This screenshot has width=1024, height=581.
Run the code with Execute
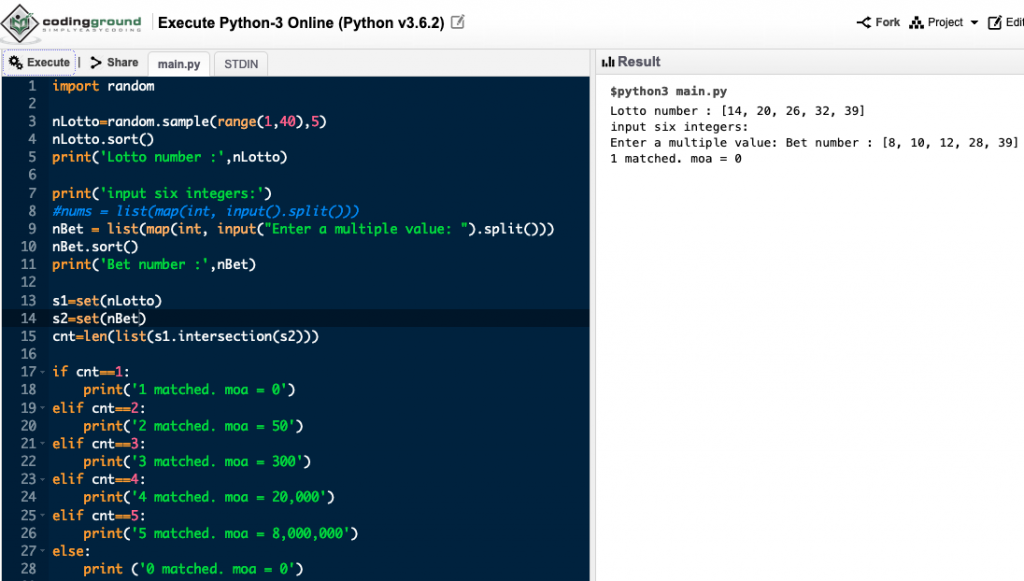coord(39,63)
